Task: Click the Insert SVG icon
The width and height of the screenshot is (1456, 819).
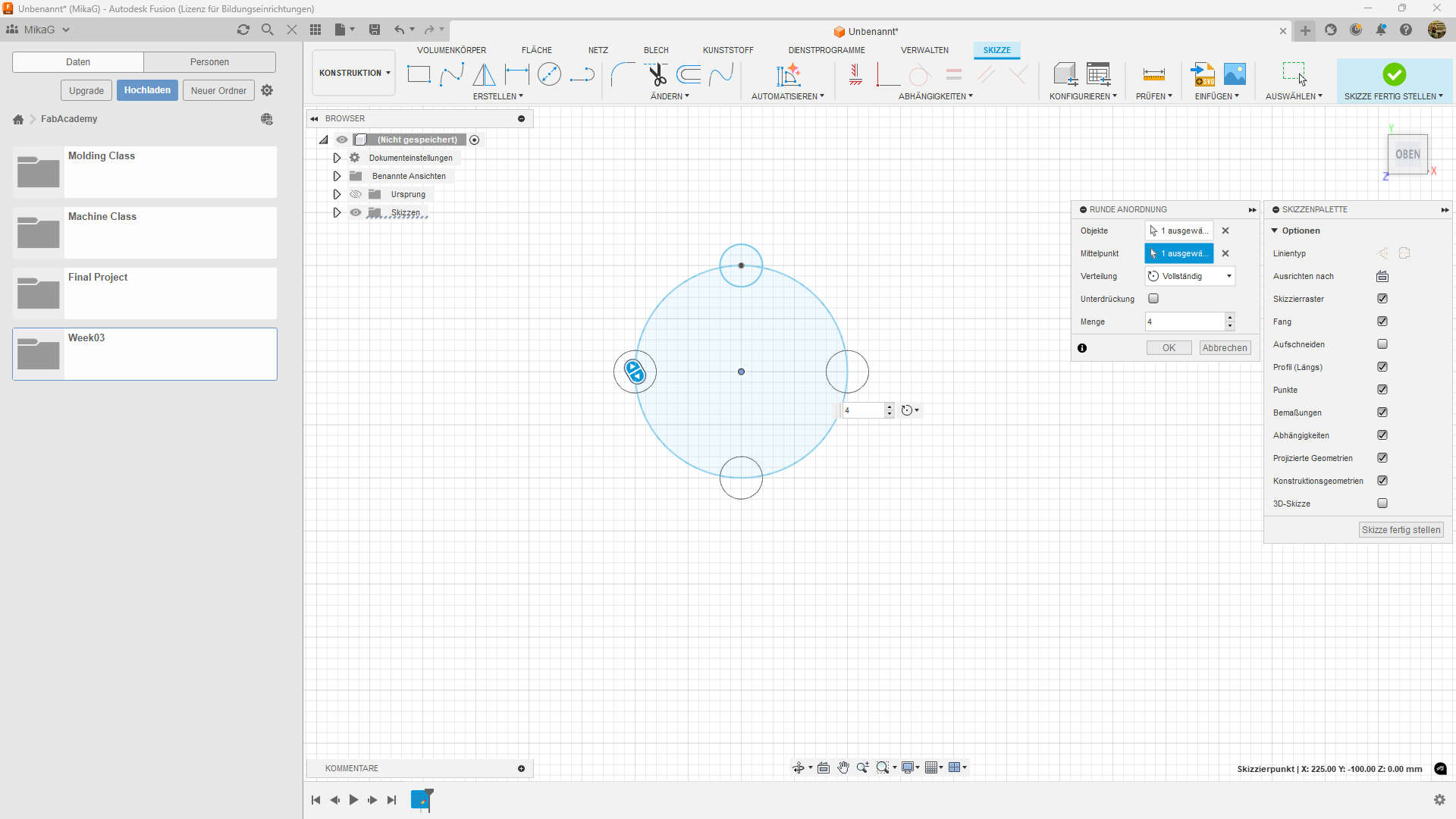Action: (x=1203, y=74)
